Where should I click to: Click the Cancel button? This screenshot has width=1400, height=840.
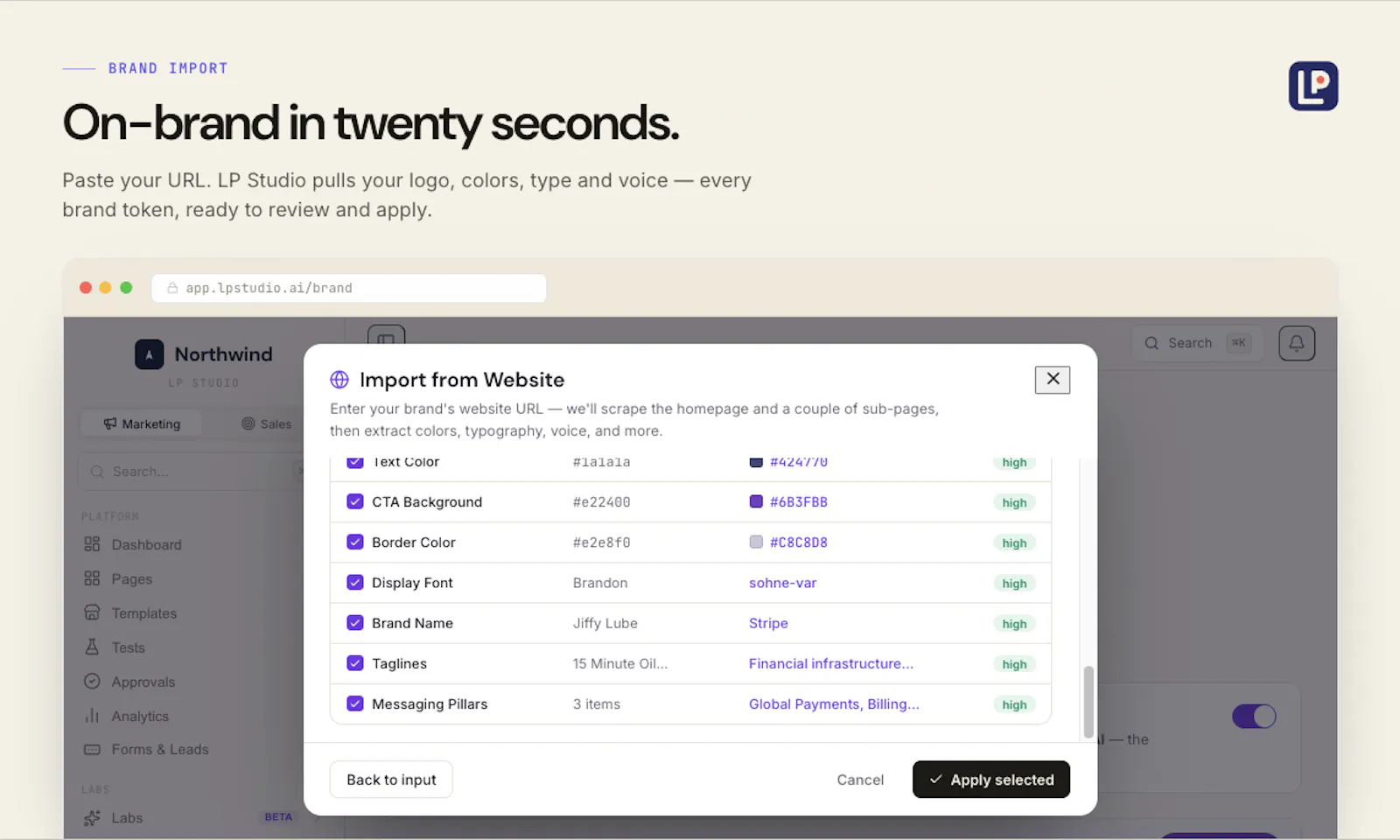[860, 780]
